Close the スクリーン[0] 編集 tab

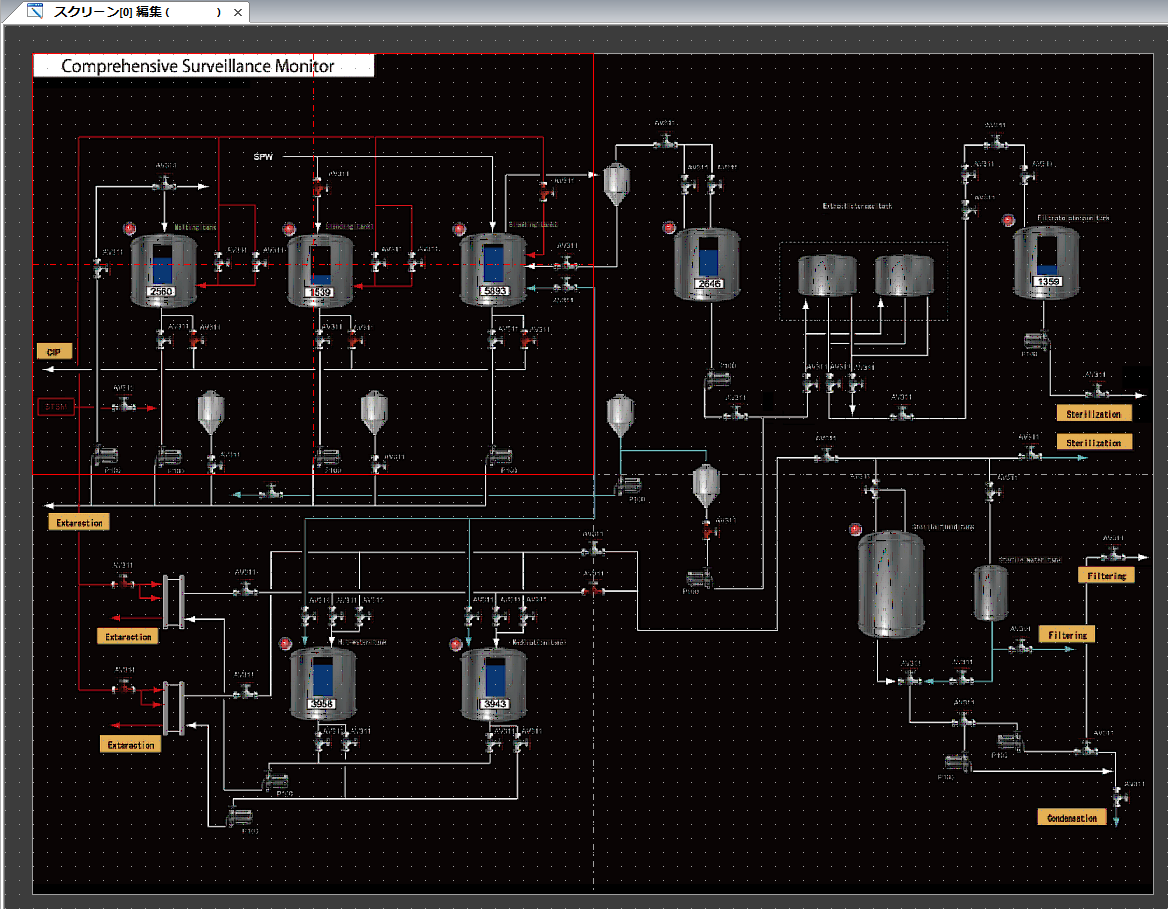237,13
